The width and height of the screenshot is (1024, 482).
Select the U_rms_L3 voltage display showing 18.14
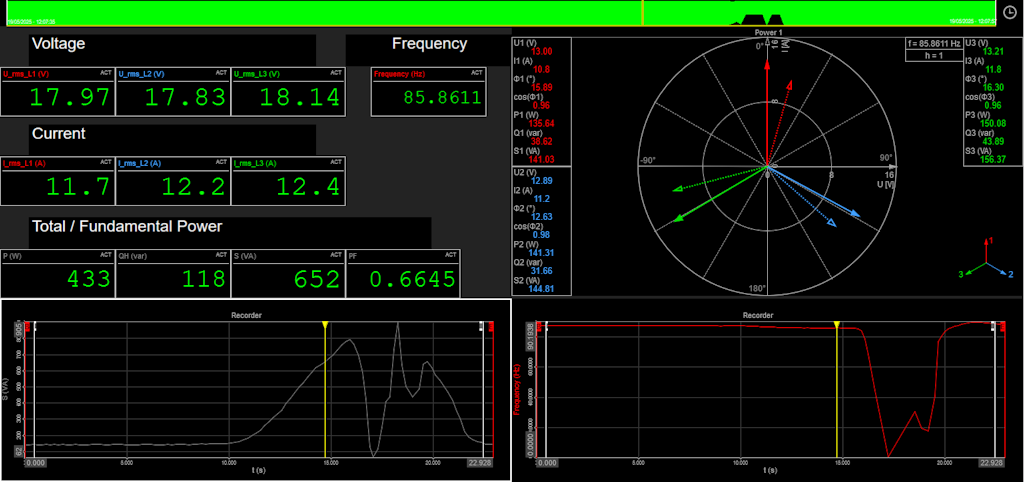coord(289,91)
